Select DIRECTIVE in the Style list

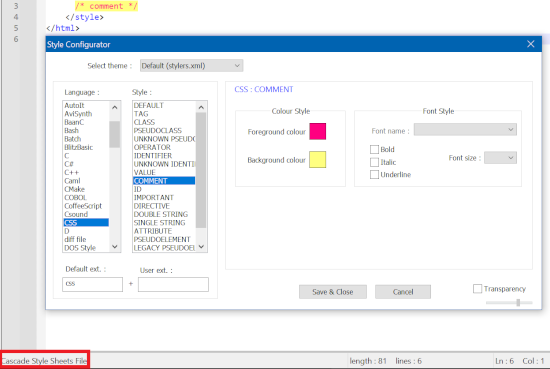tap(164, 206)
